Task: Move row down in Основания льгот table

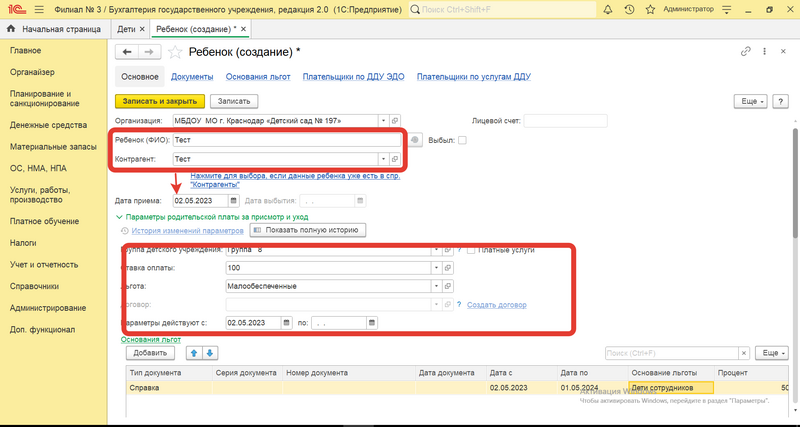Action: [210, 353]
